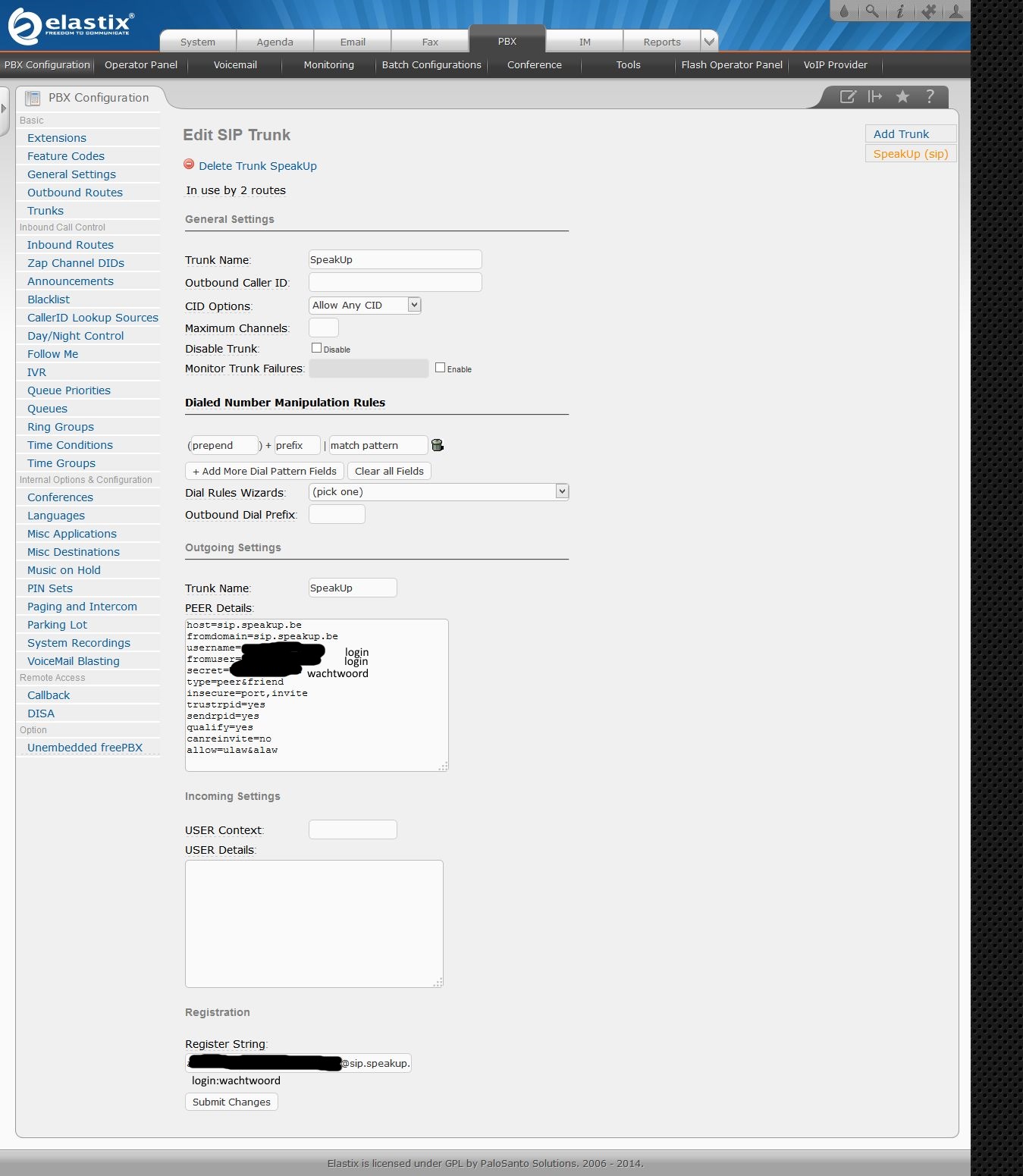Click the Submit Changes button

[231, 1102]
